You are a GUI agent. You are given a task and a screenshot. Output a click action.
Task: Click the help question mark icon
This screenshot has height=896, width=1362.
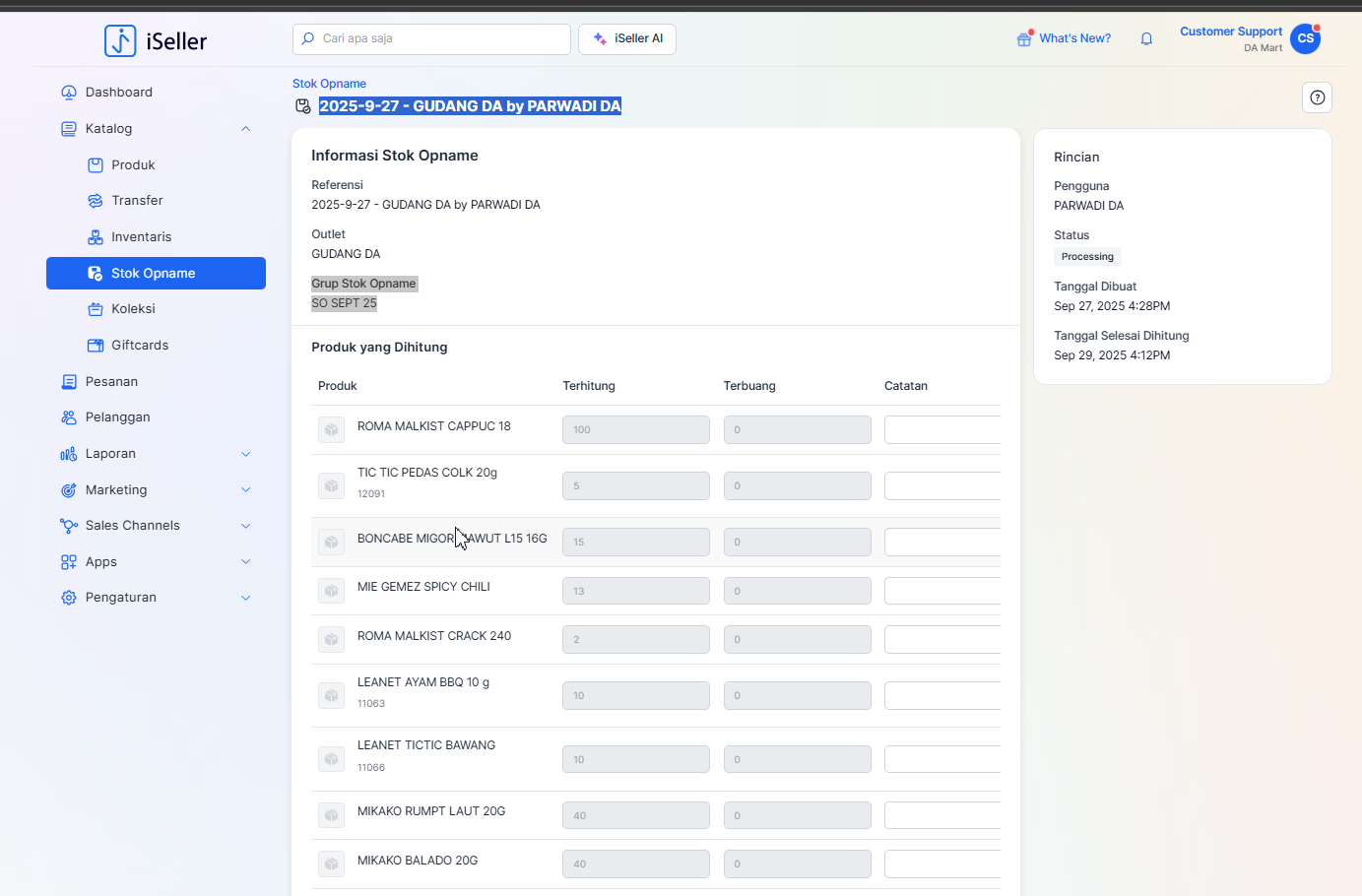pyautogui.click(x=1317, y=97)
